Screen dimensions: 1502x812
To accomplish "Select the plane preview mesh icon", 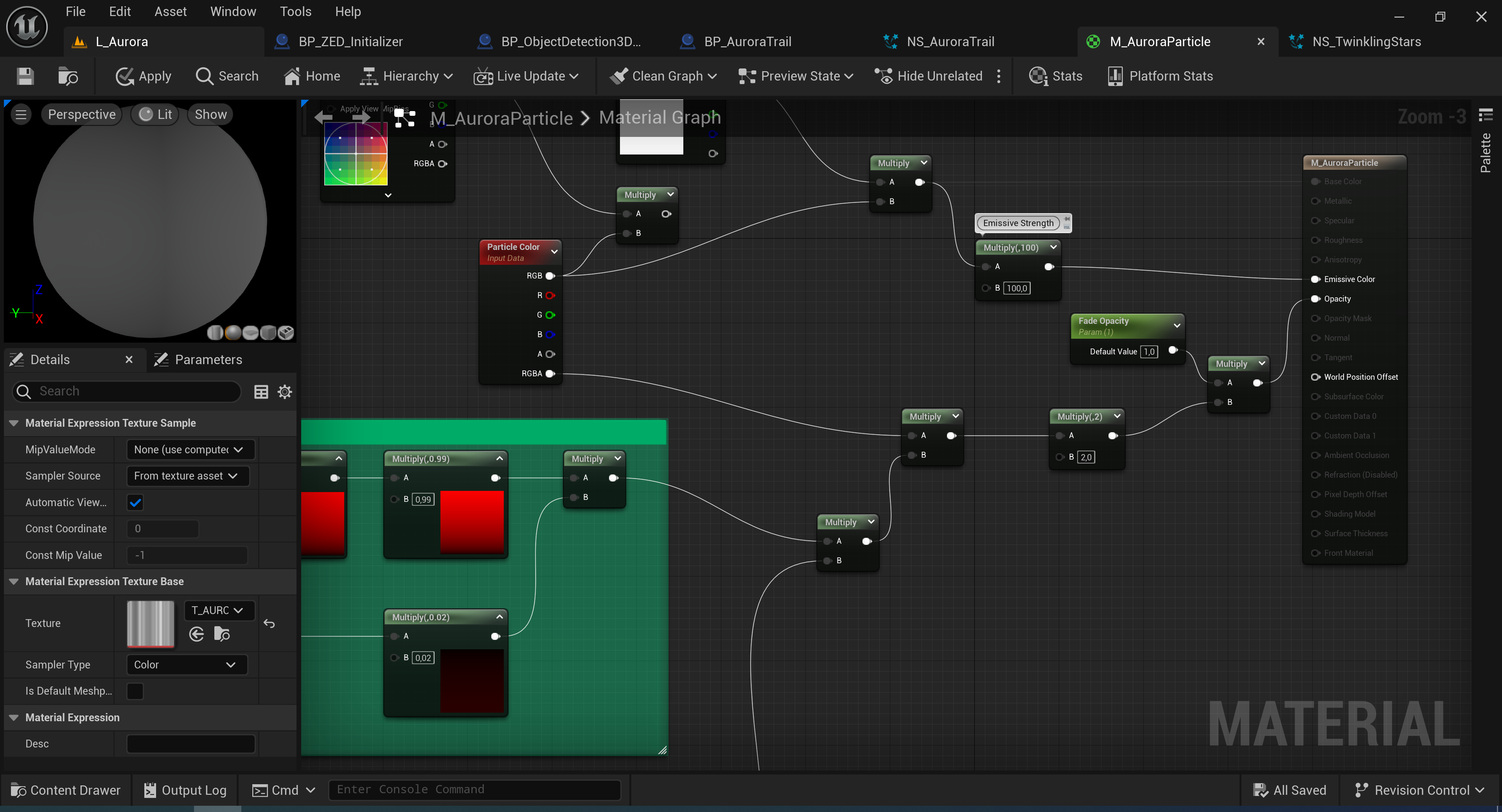I will click(x=250, y=332).
